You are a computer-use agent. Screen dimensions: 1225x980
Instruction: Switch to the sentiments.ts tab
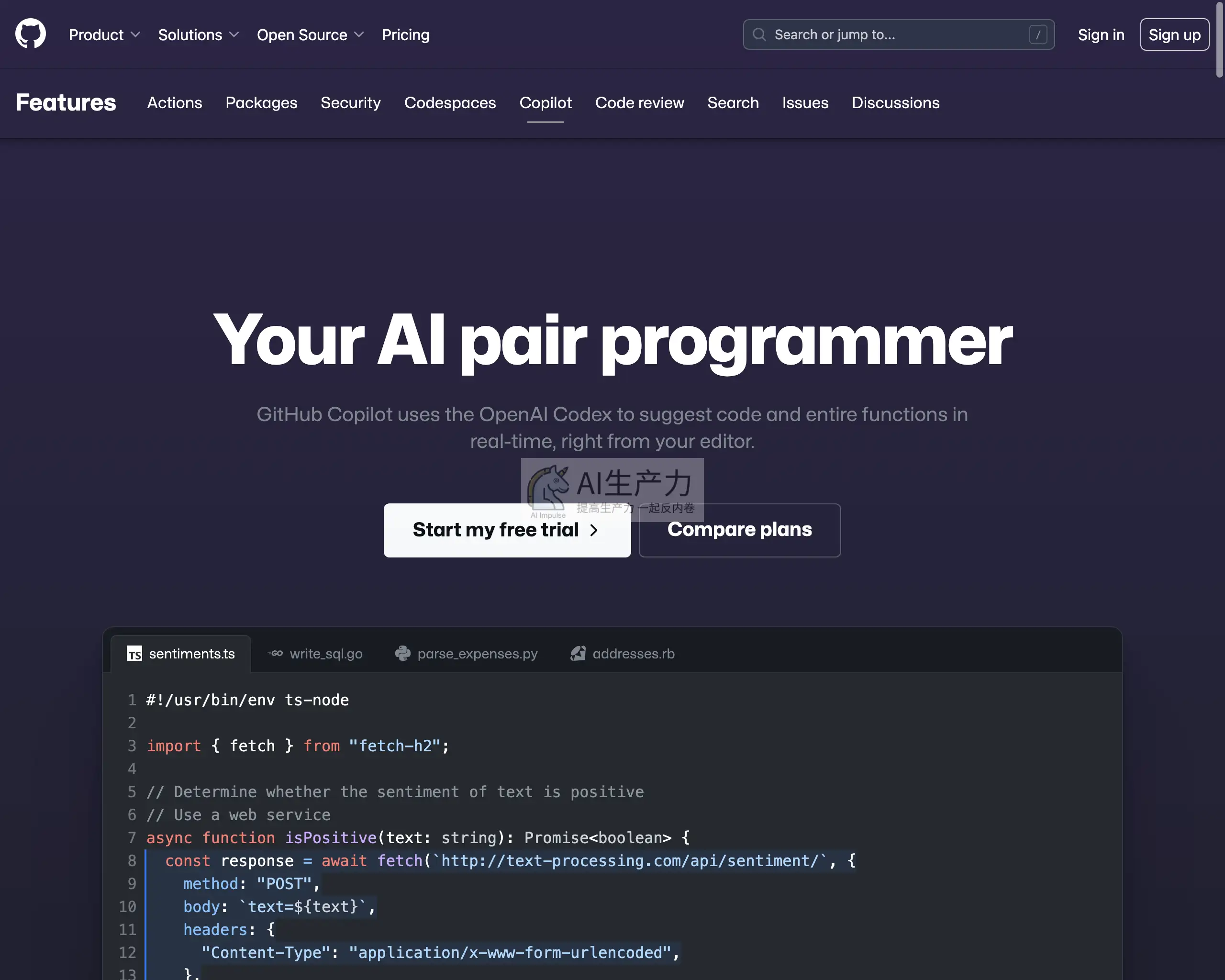click(181, 654)
